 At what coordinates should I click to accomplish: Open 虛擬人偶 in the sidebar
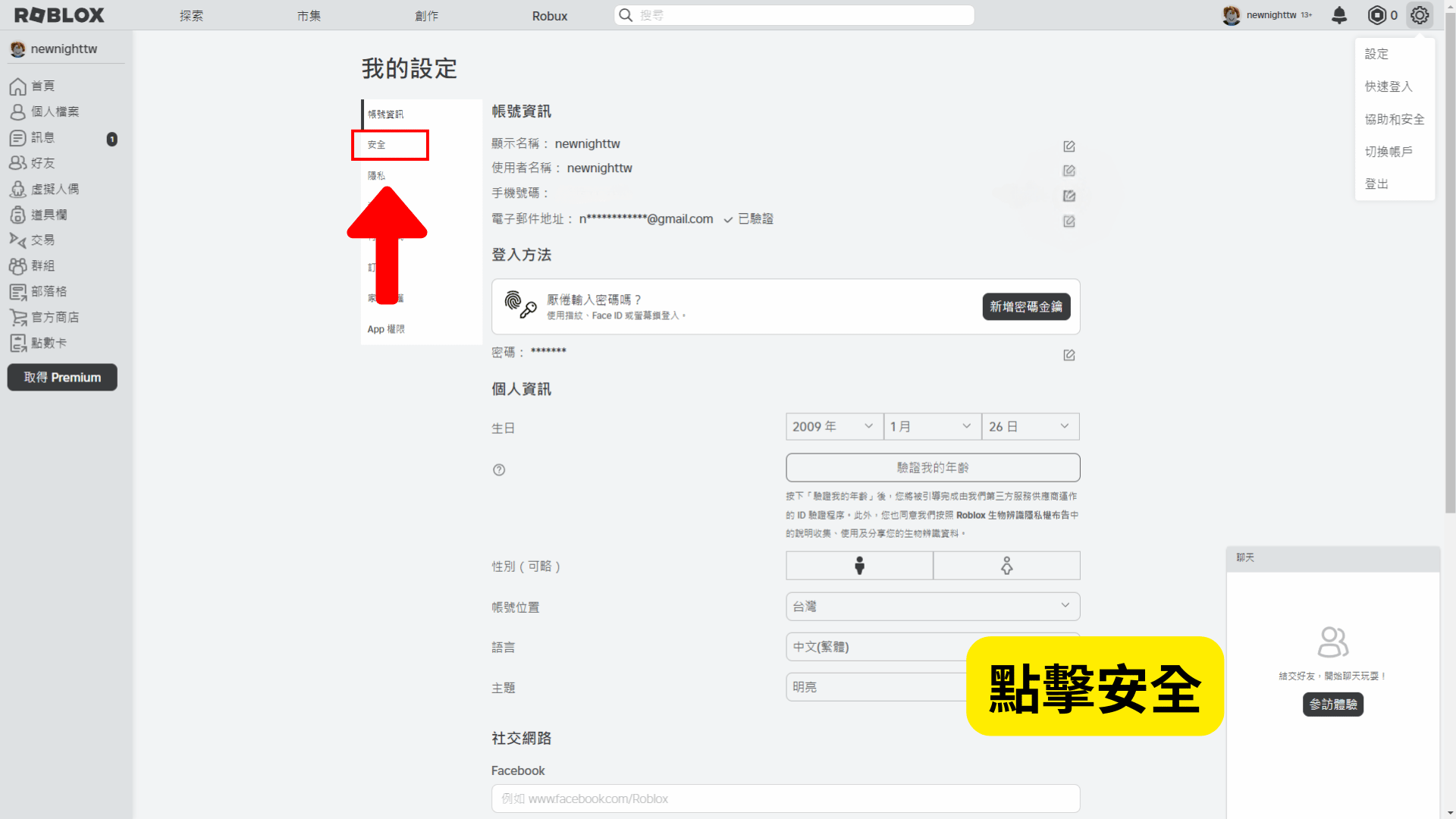pos(44,189)
